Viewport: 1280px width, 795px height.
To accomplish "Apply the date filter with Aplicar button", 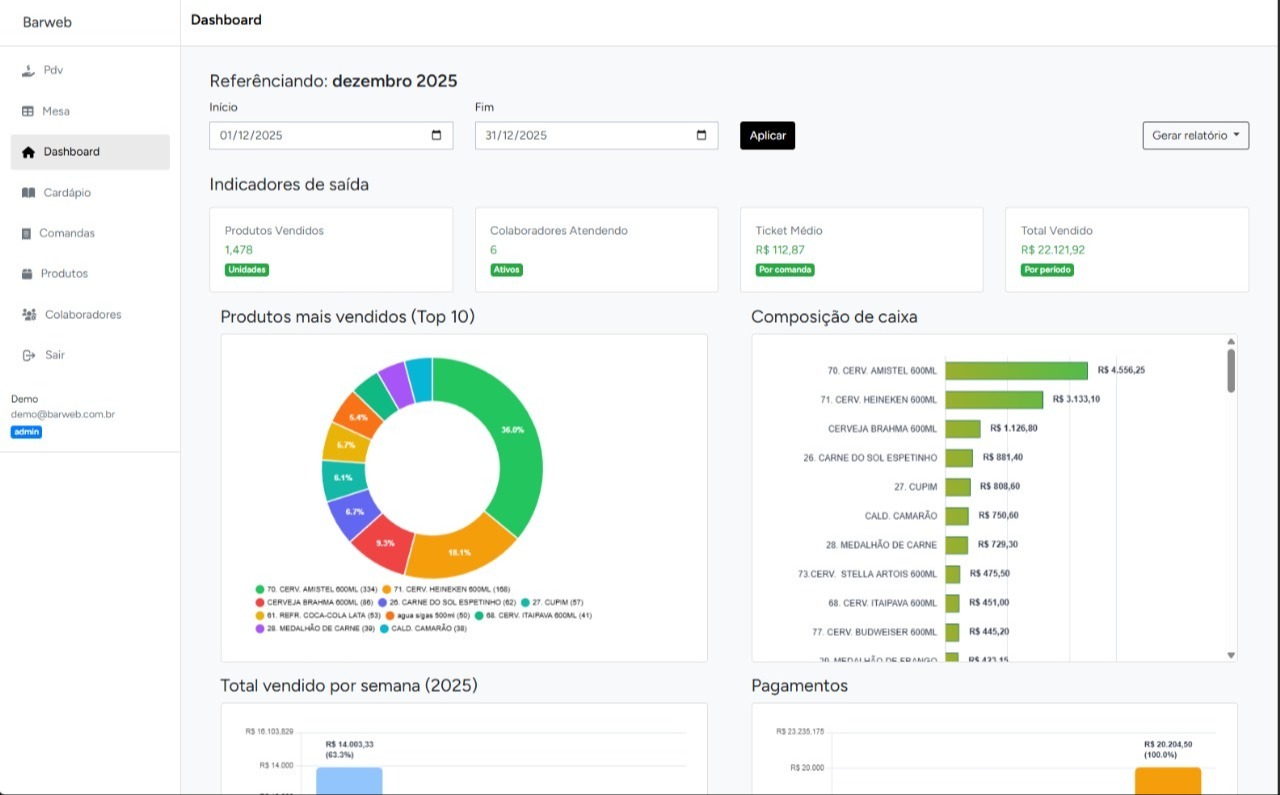I will [x=767, y=136].
